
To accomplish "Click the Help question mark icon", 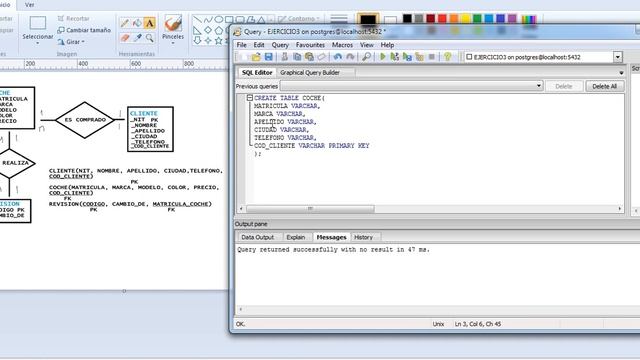I will coord(448,57).
